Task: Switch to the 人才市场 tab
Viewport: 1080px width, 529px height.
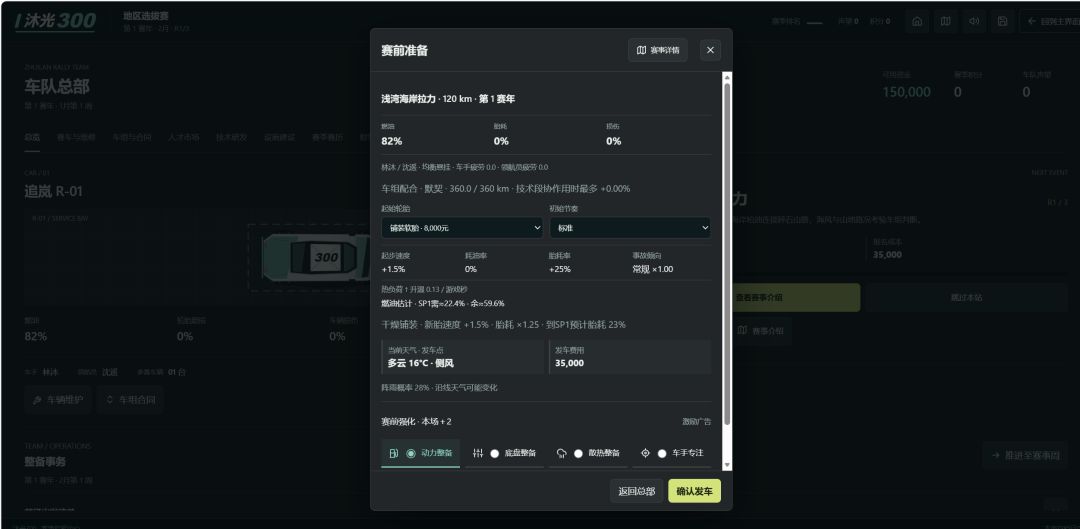Action: [183, 137]
